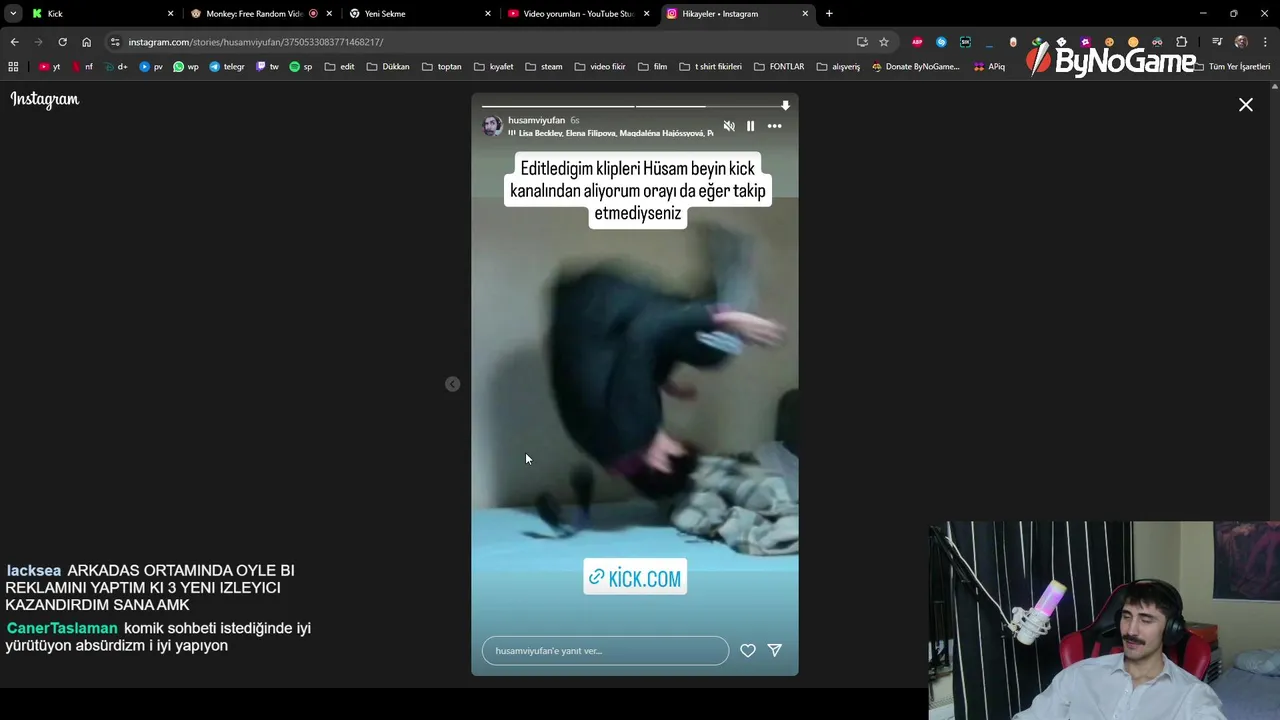The image size is (1280, 720).
Task: Open the ABP adblock extension
Action: 917,42
